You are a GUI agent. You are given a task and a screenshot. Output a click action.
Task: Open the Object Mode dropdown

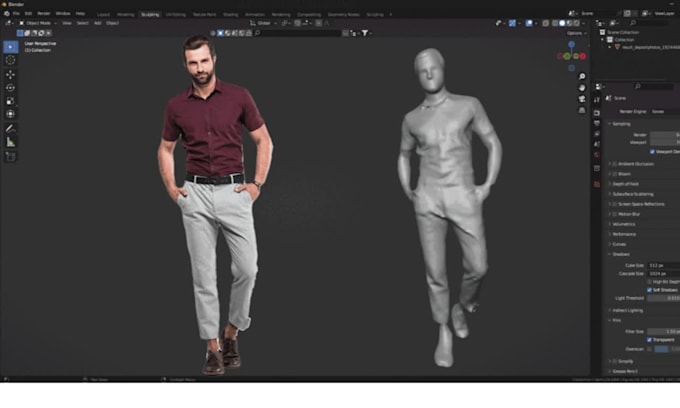(38, 23)
